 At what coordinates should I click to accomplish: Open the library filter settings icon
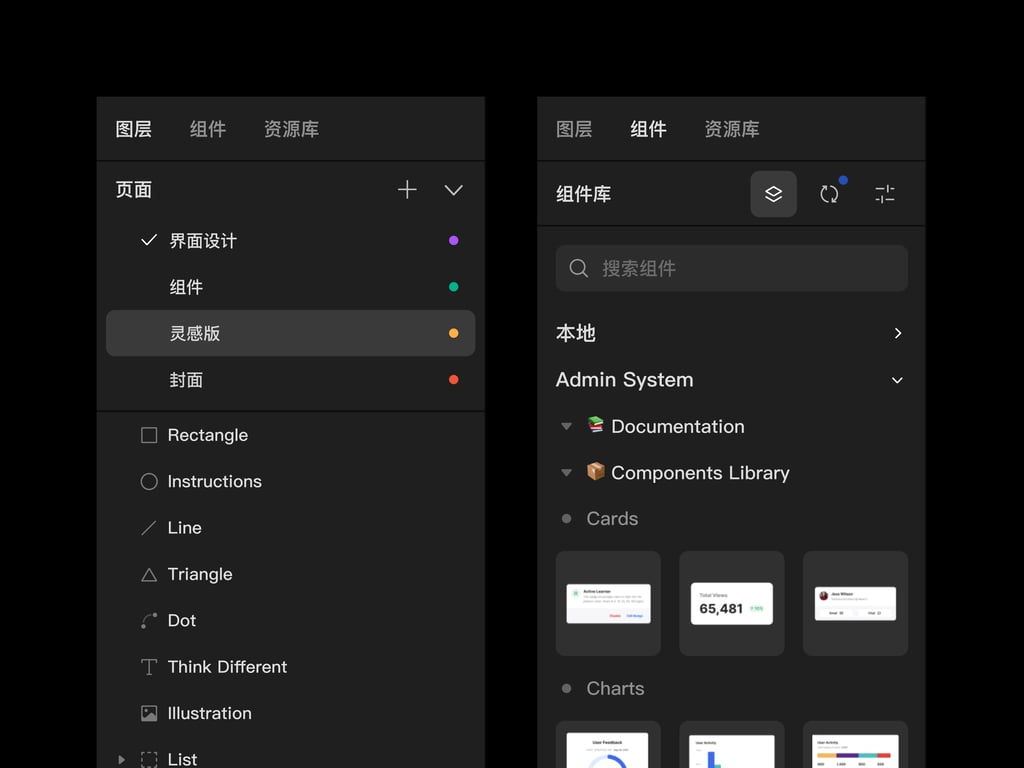point(885,194)
